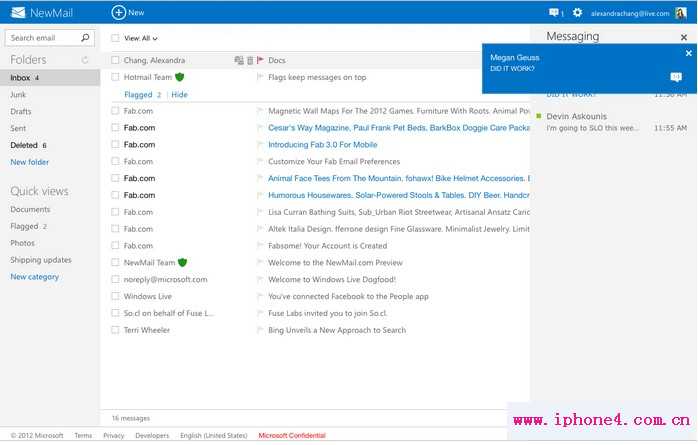Open the Terms footer link
The image size is (698, 445).
point(83,435)
